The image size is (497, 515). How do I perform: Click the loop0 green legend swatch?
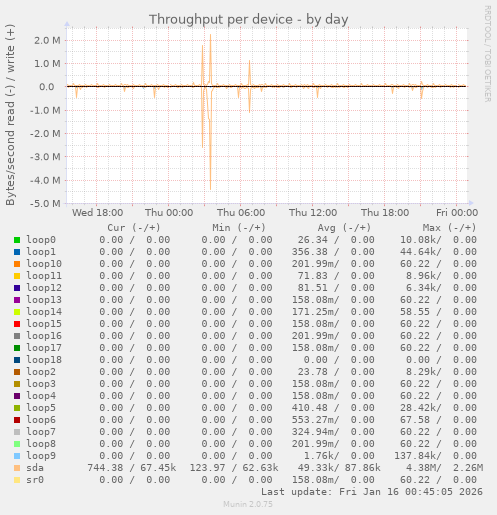pos(17,240)
